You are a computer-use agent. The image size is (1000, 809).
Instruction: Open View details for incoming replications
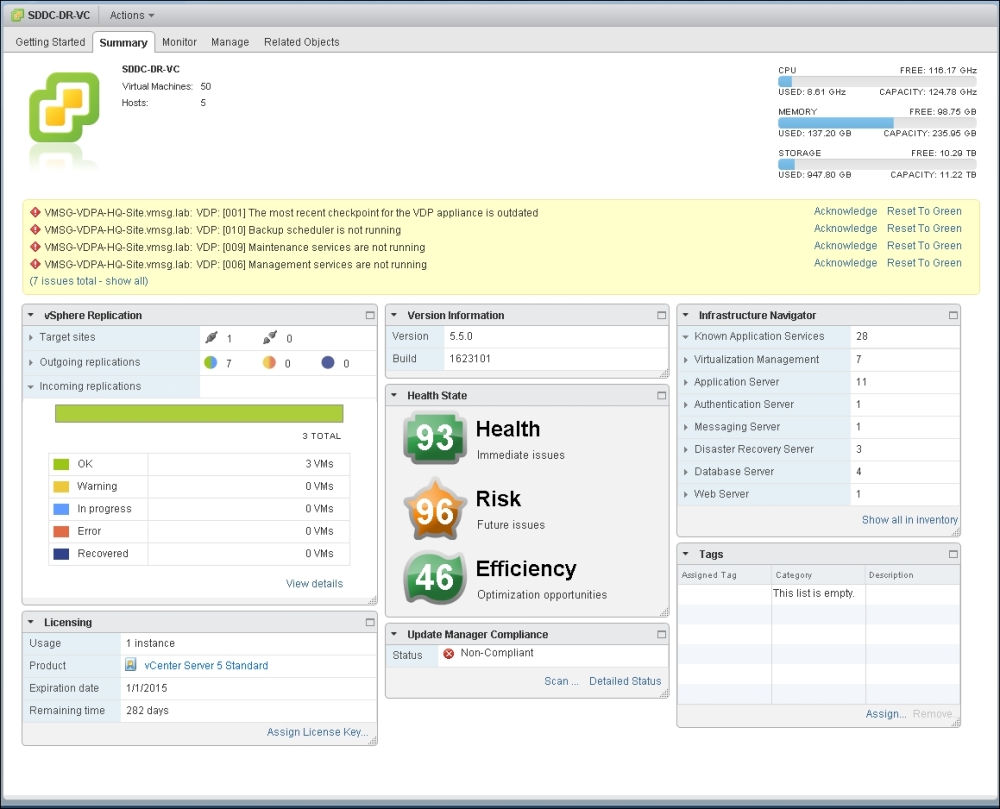click(314, 583)
